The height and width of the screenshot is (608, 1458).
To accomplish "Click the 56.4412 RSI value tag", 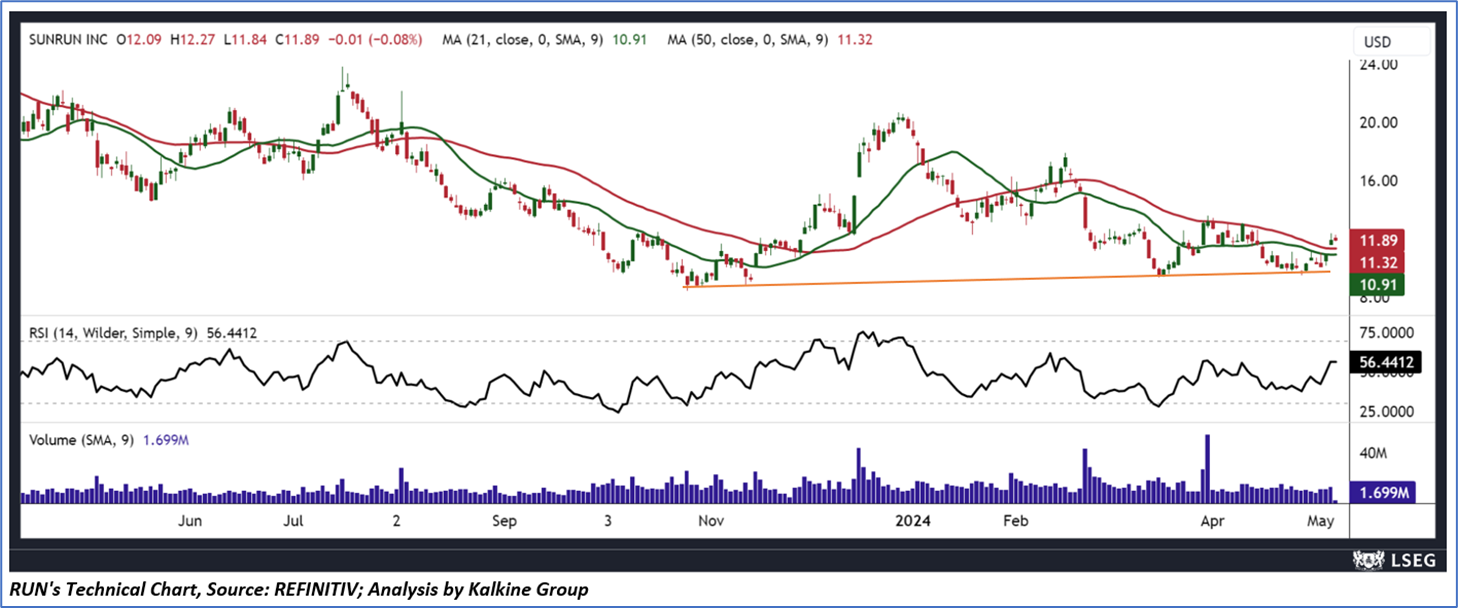I will [x=1385, y=363].
